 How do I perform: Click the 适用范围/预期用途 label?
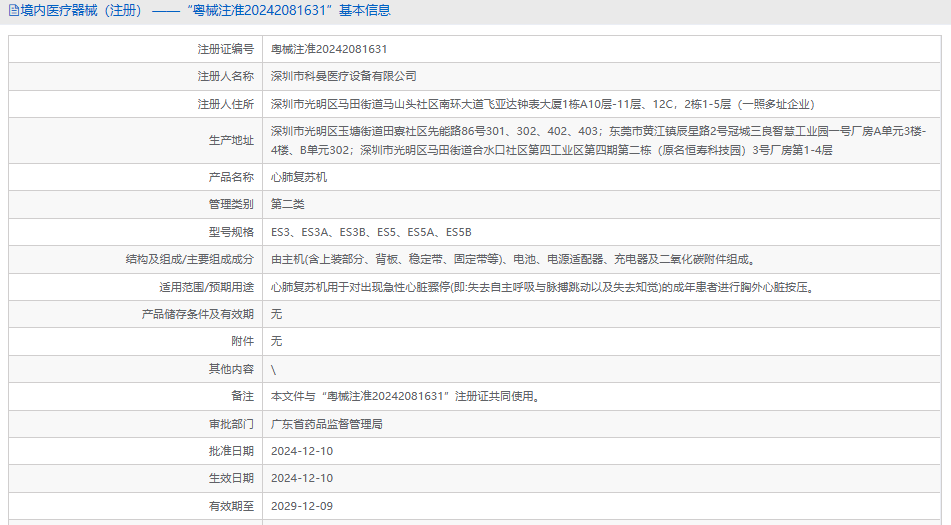206,287
